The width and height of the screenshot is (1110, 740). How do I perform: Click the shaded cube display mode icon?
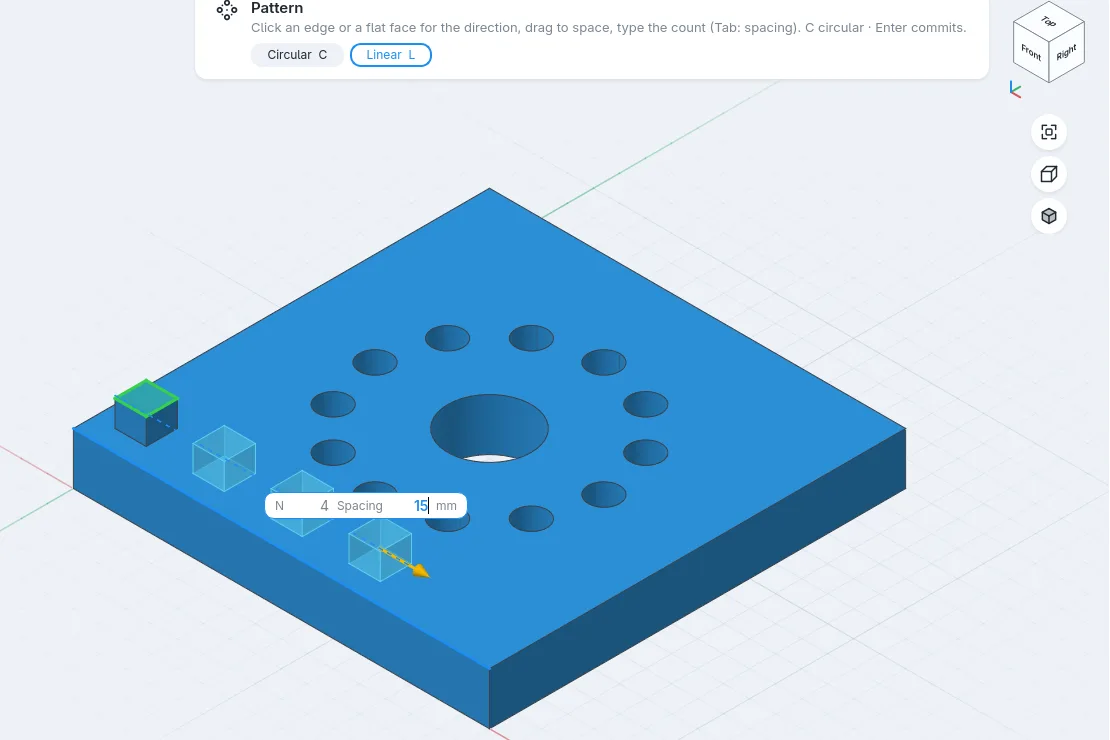1049,215
